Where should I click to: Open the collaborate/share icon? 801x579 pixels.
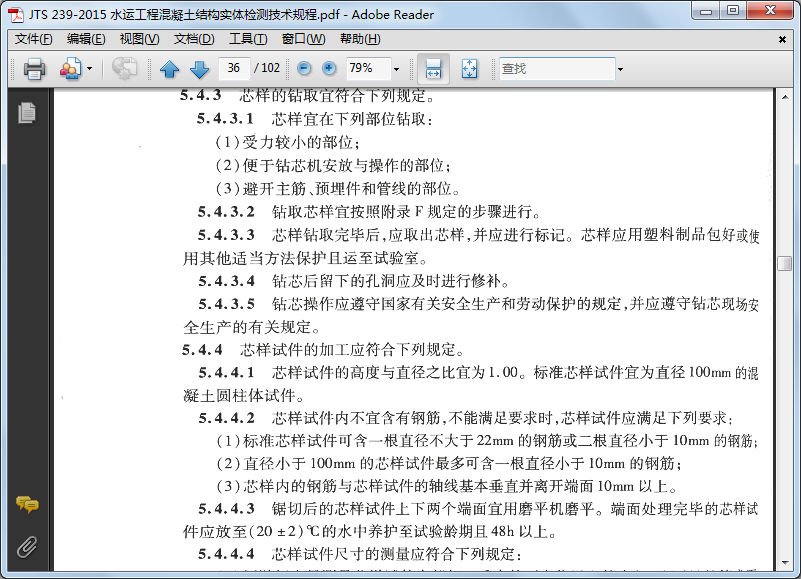[70, 68]
